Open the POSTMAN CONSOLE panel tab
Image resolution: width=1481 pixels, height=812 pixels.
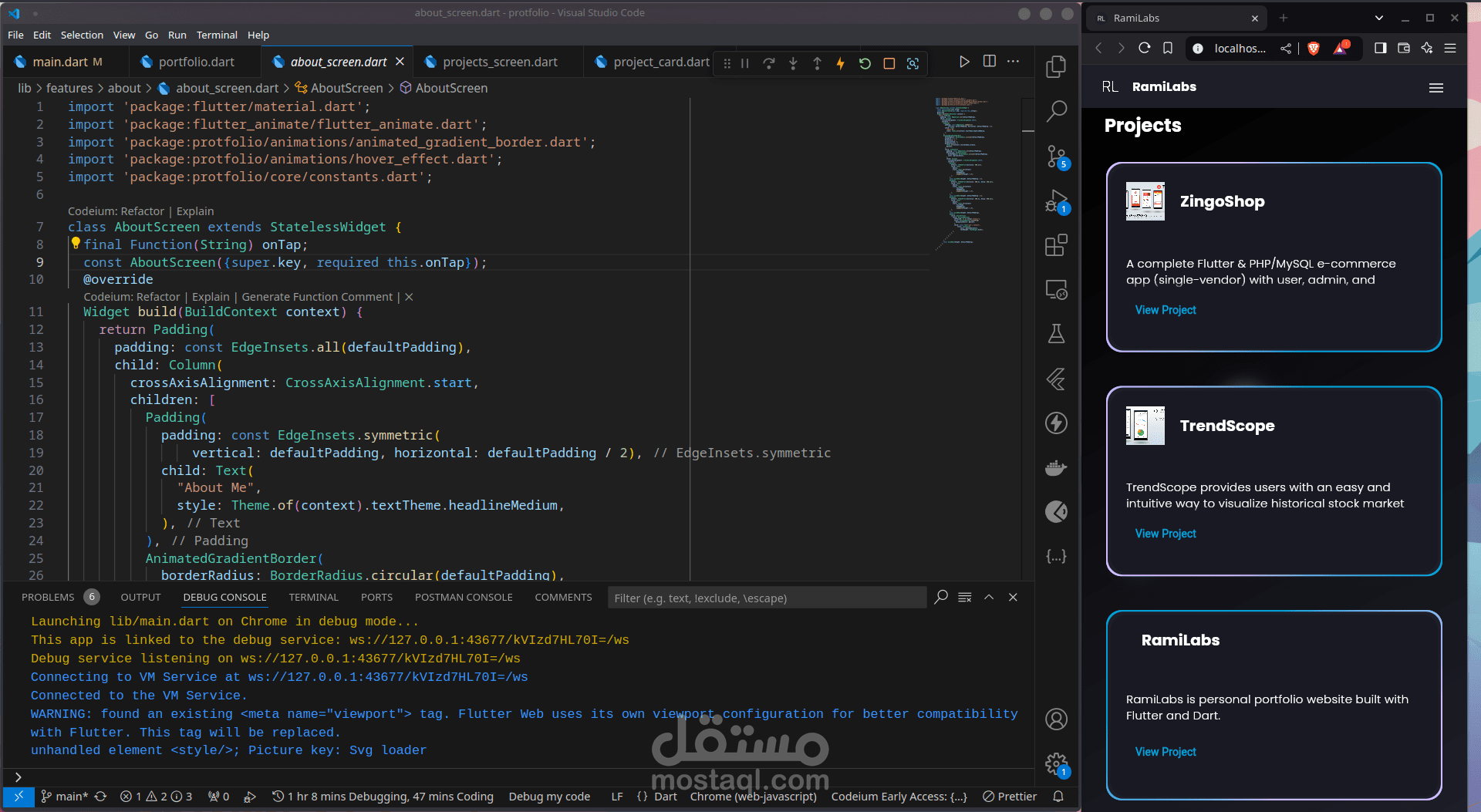click(464, 598)
